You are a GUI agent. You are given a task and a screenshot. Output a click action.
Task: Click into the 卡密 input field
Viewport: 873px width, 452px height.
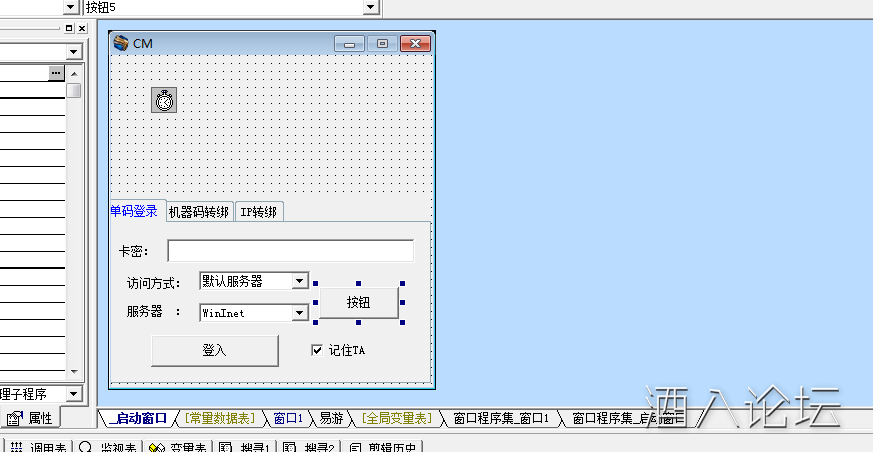290,251
